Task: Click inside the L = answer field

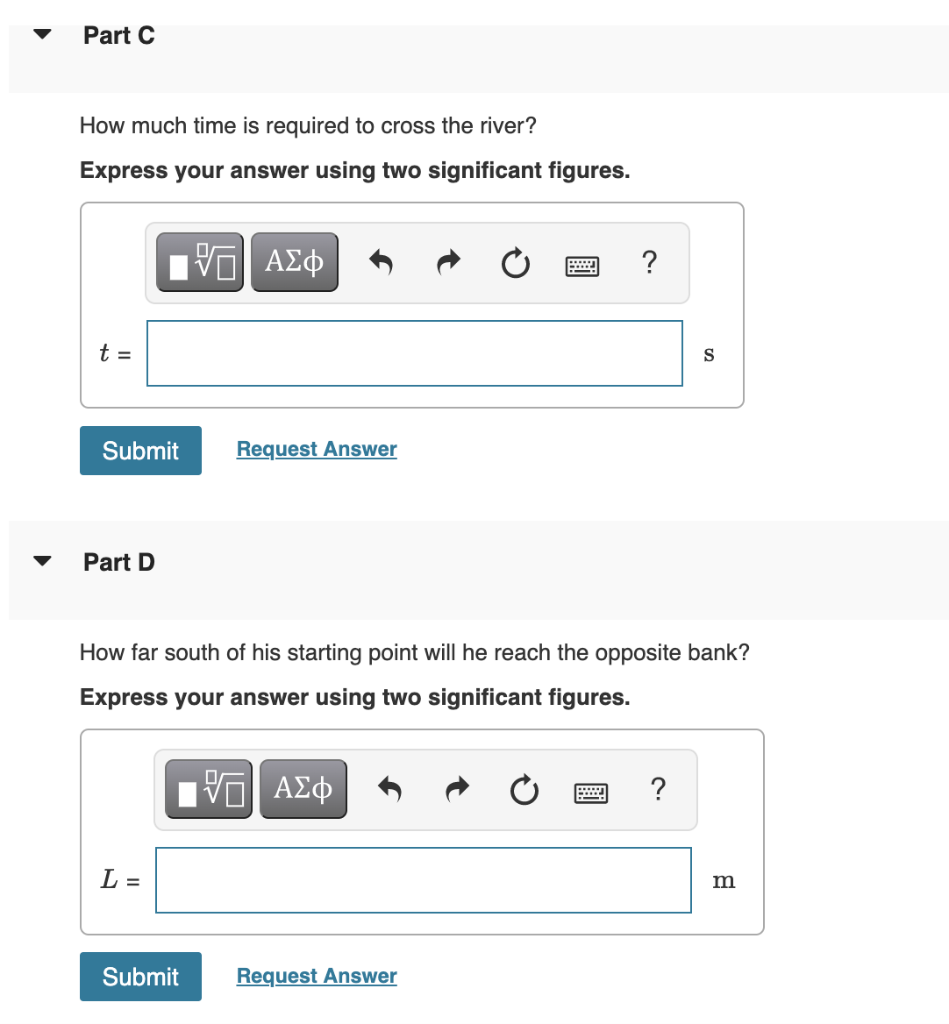Action: pyautogui.click(x=423, y=880)
